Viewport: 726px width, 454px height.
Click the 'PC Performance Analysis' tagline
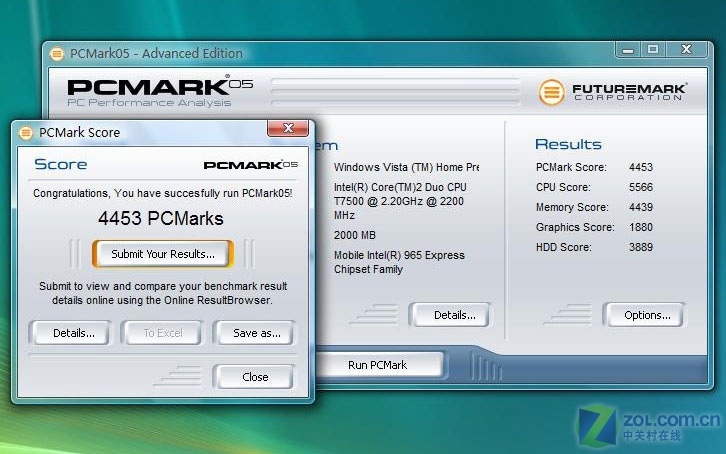click(149, 103)
